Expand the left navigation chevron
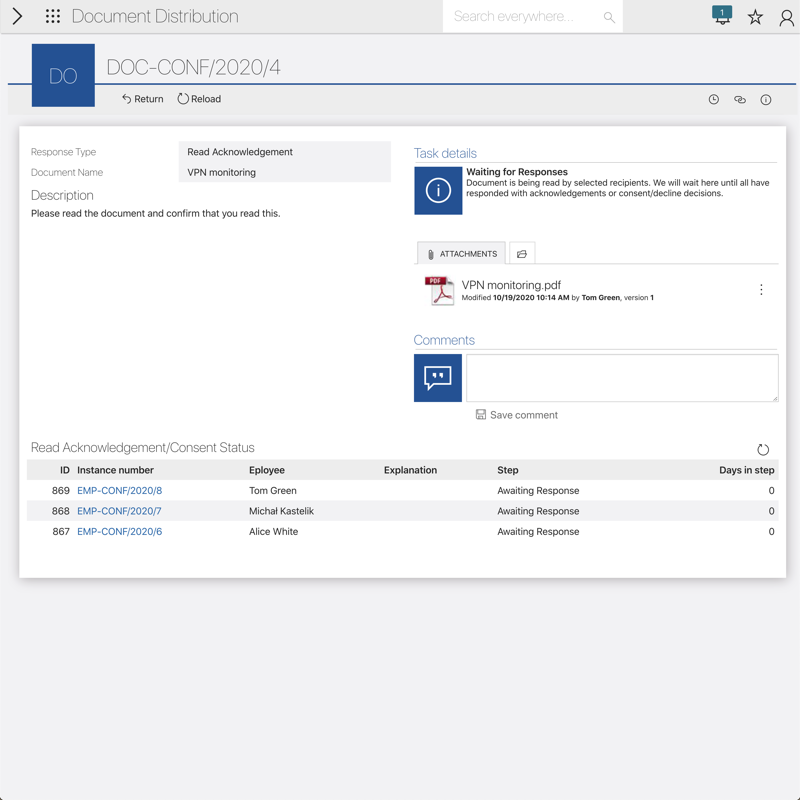Screen dimensions: 800x800 tap(17, 16)
